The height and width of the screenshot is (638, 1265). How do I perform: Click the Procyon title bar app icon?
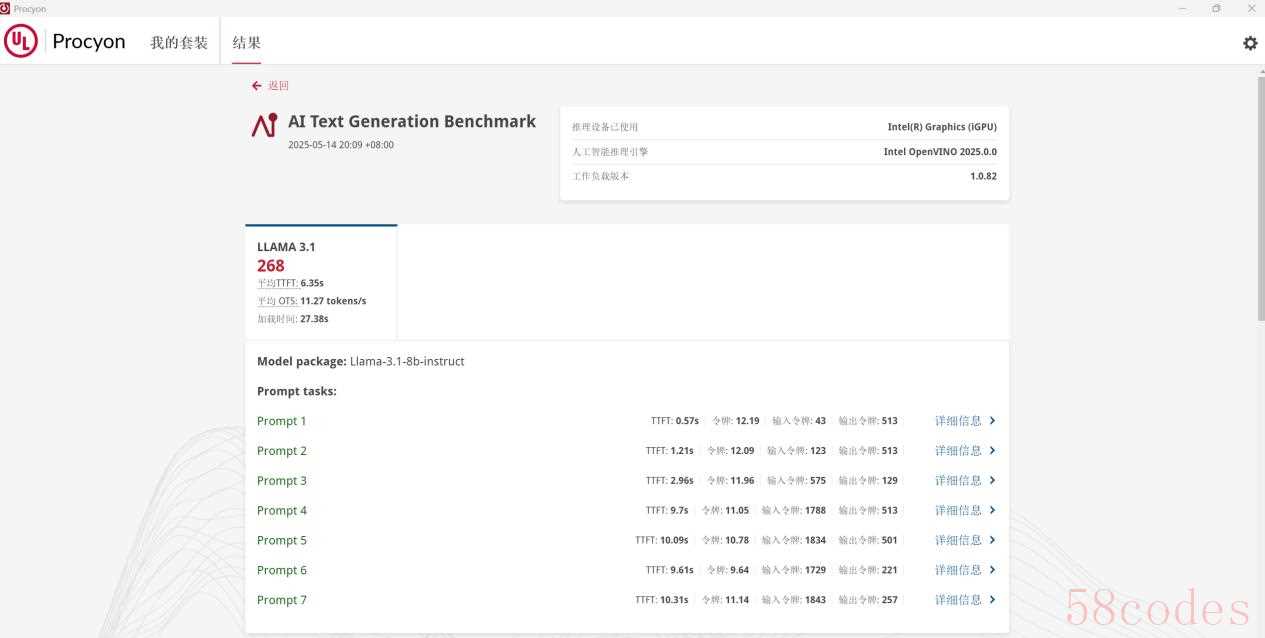coord(5,8)
